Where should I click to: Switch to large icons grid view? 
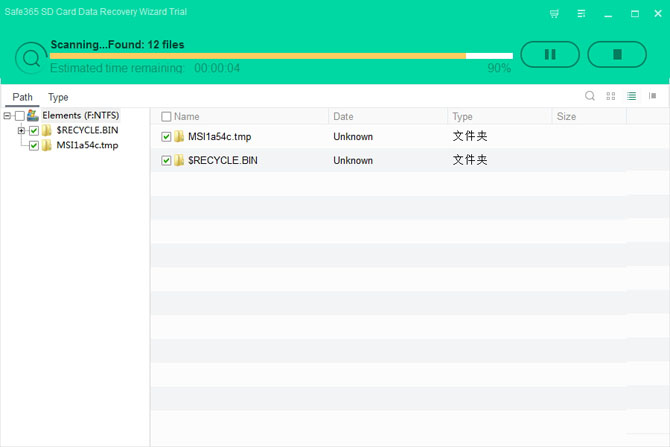(x=611, y=96)
